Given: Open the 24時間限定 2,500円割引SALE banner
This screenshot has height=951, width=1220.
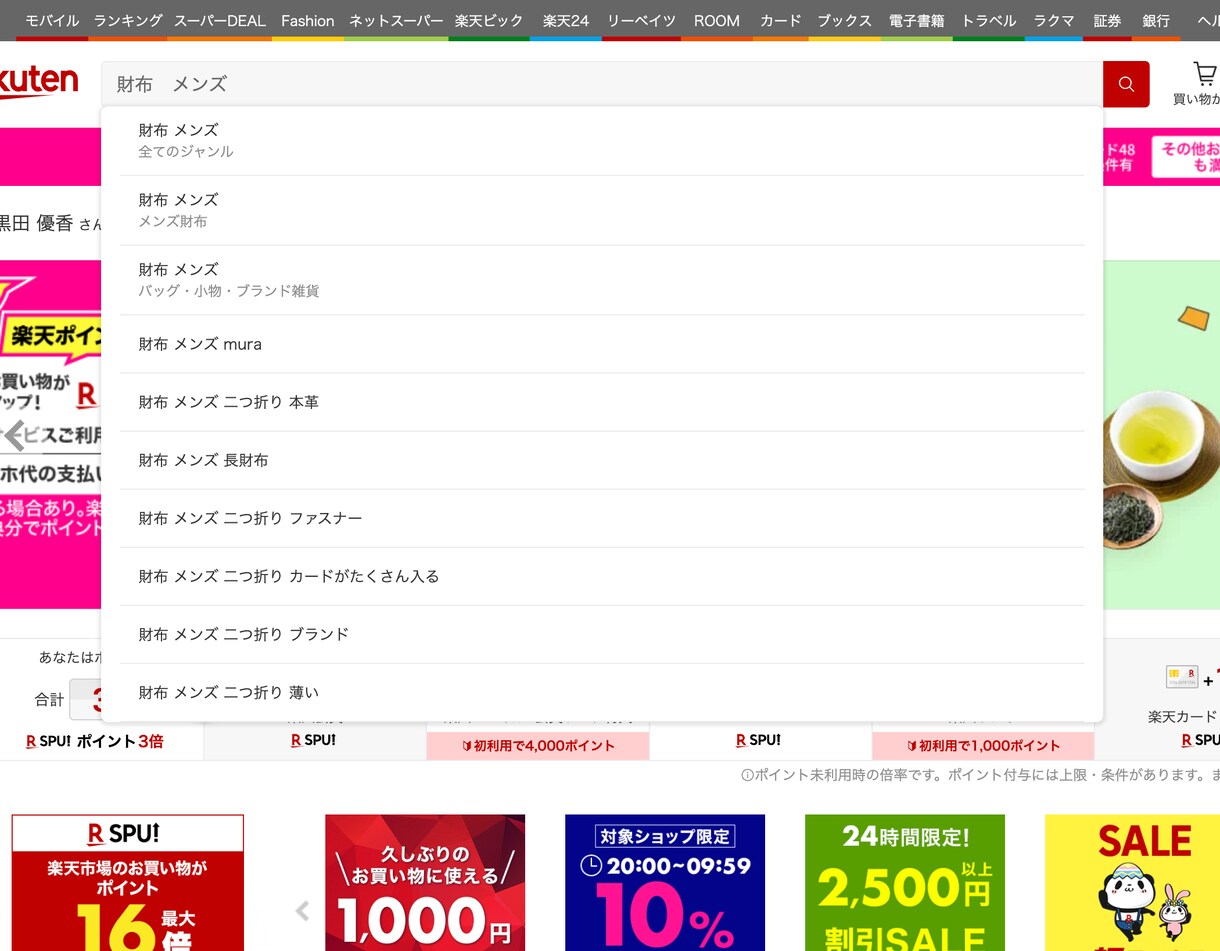Looking at the screenshot, I should (x=905, y=882).
